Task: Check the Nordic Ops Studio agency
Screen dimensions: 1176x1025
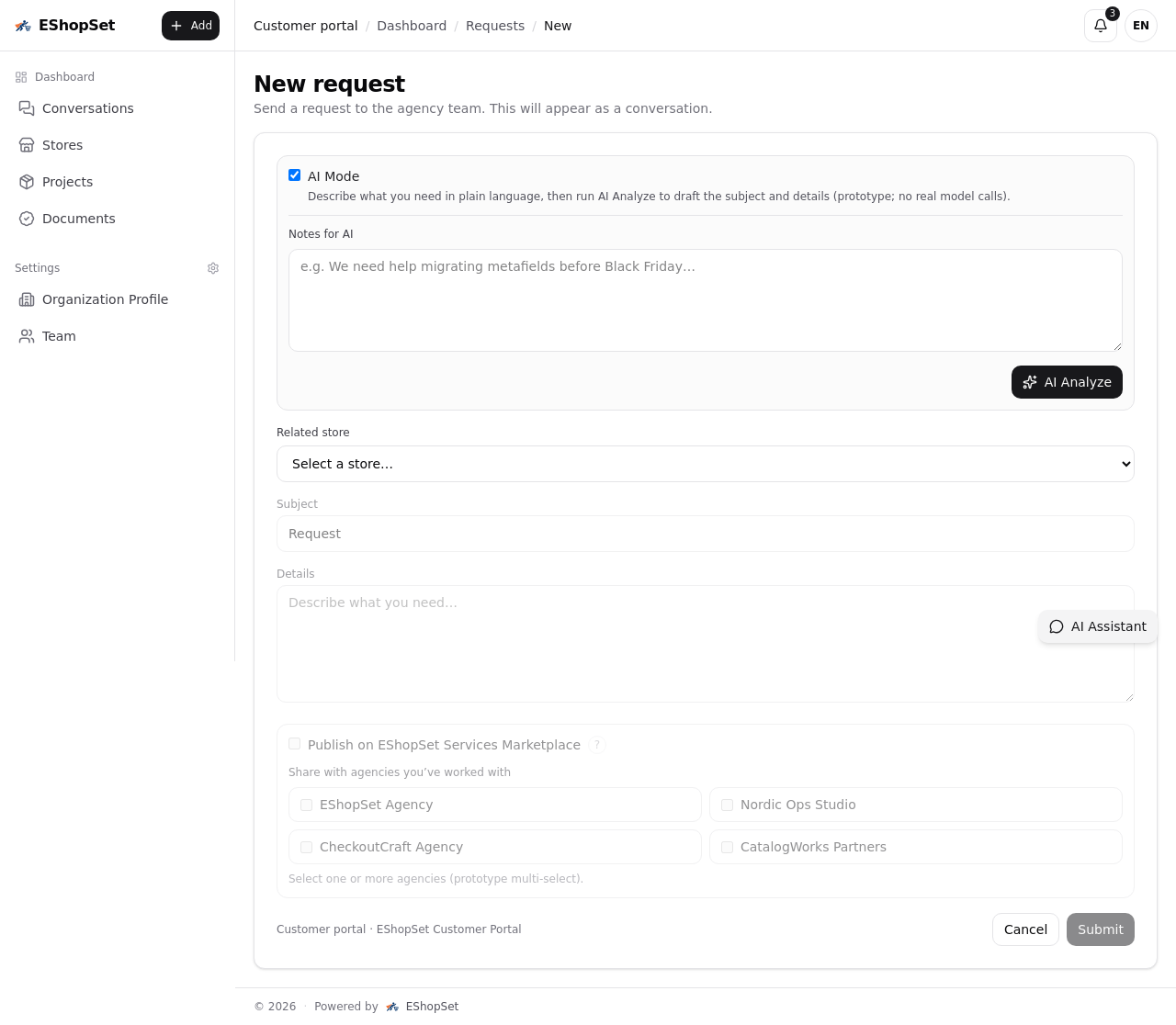Action: (727, 805)
